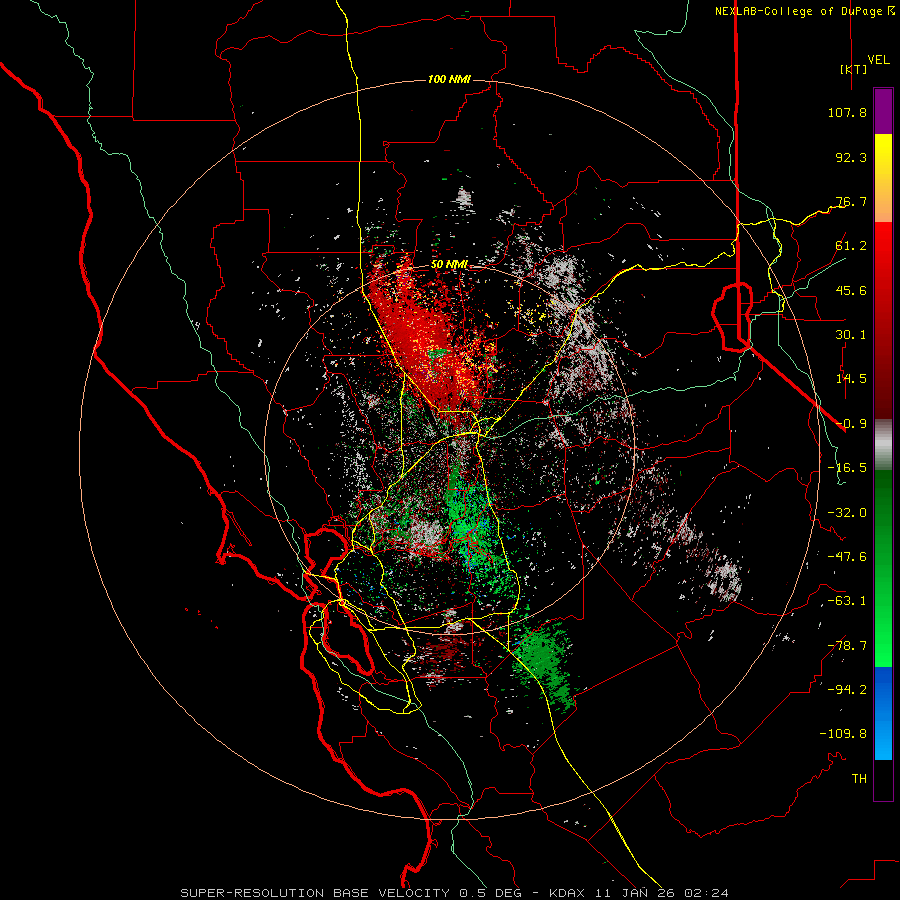Click the 92.3 velocity scale value
This screenshot has width=900, height=900.
tap(851, 157)
